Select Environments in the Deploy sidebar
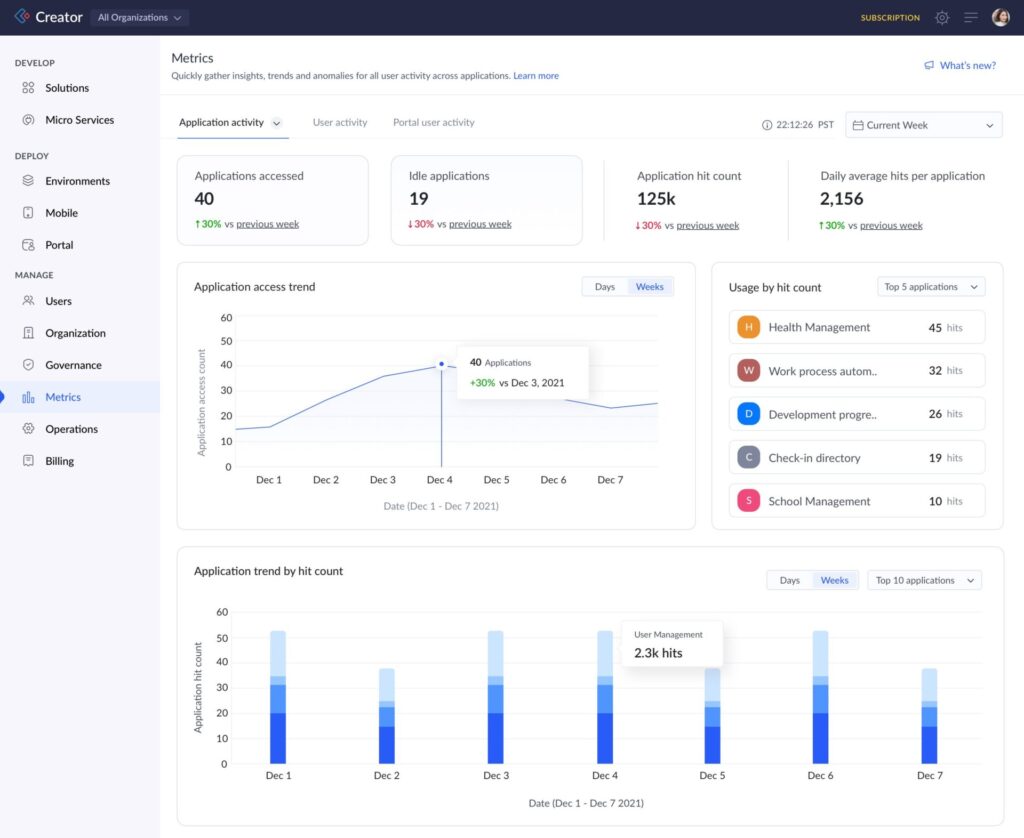Viewport: 1024px width, 838px height. [73, 181]
